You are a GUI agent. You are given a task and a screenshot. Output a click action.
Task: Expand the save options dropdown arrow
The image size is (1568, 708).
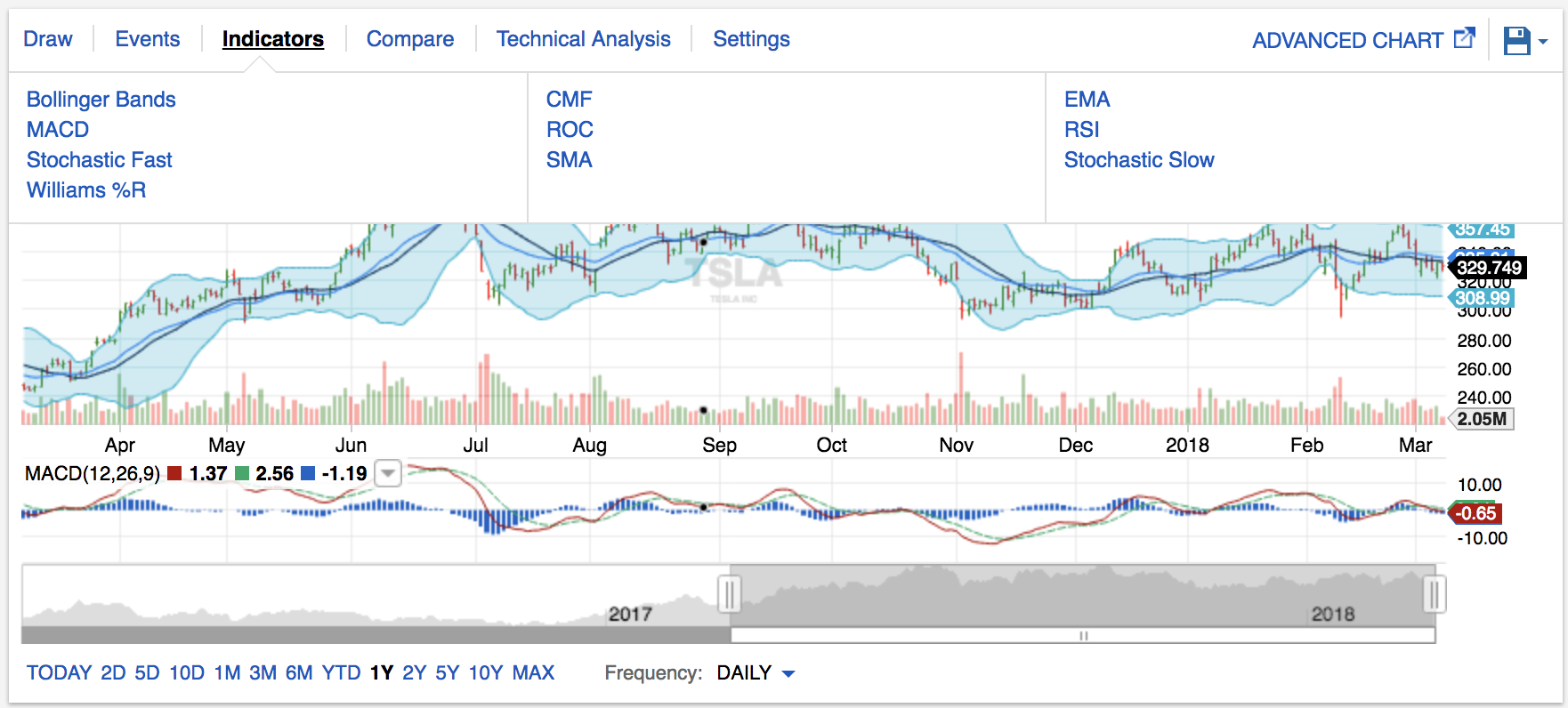tap(1543, 42)
